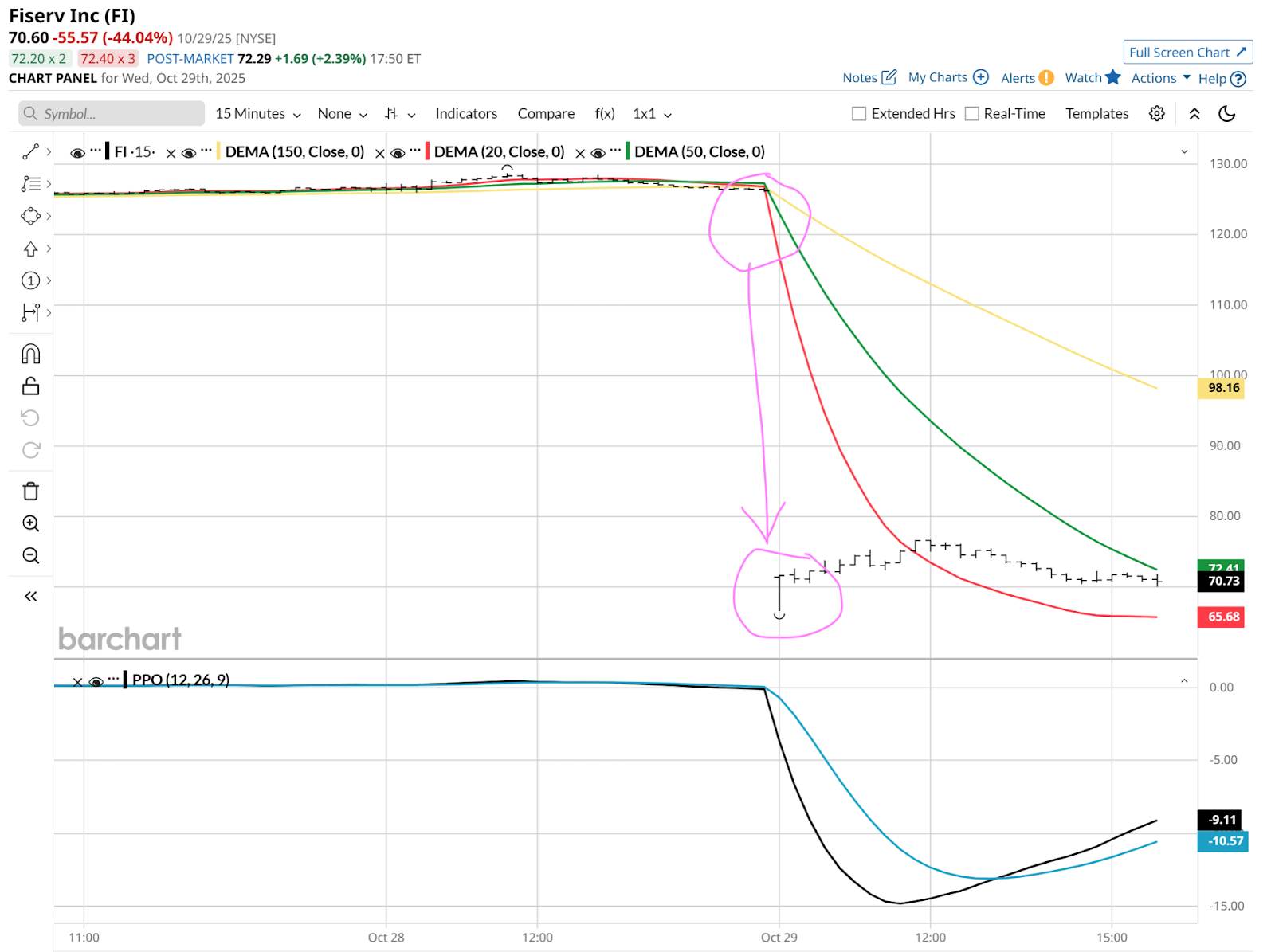Remove the DEMA 20 indicator with X
1275x952 pixels.
pyautogui.click(x=380, y=154)
